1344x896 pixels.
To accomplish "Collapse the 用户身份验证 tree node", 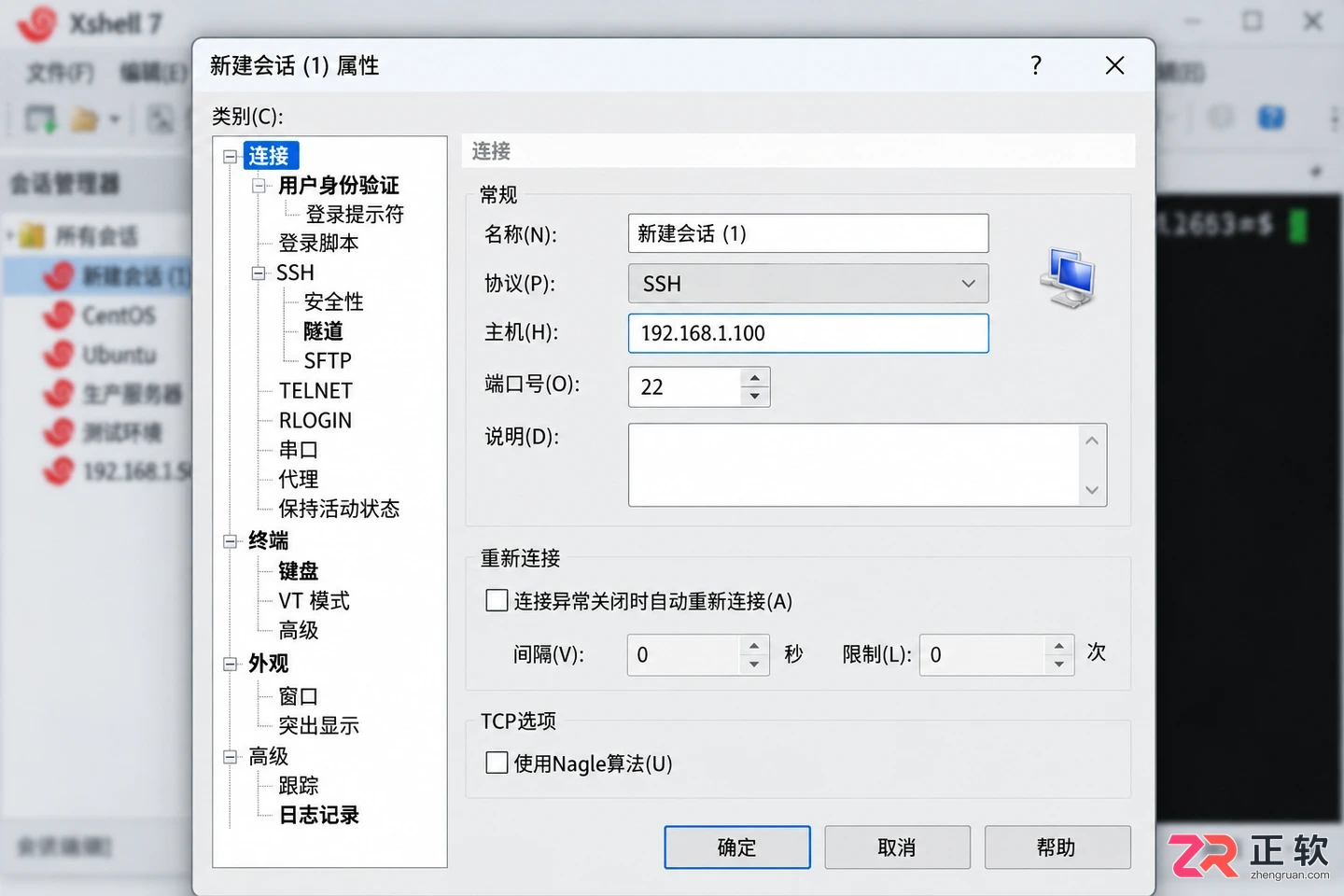I will coord(259,186).
